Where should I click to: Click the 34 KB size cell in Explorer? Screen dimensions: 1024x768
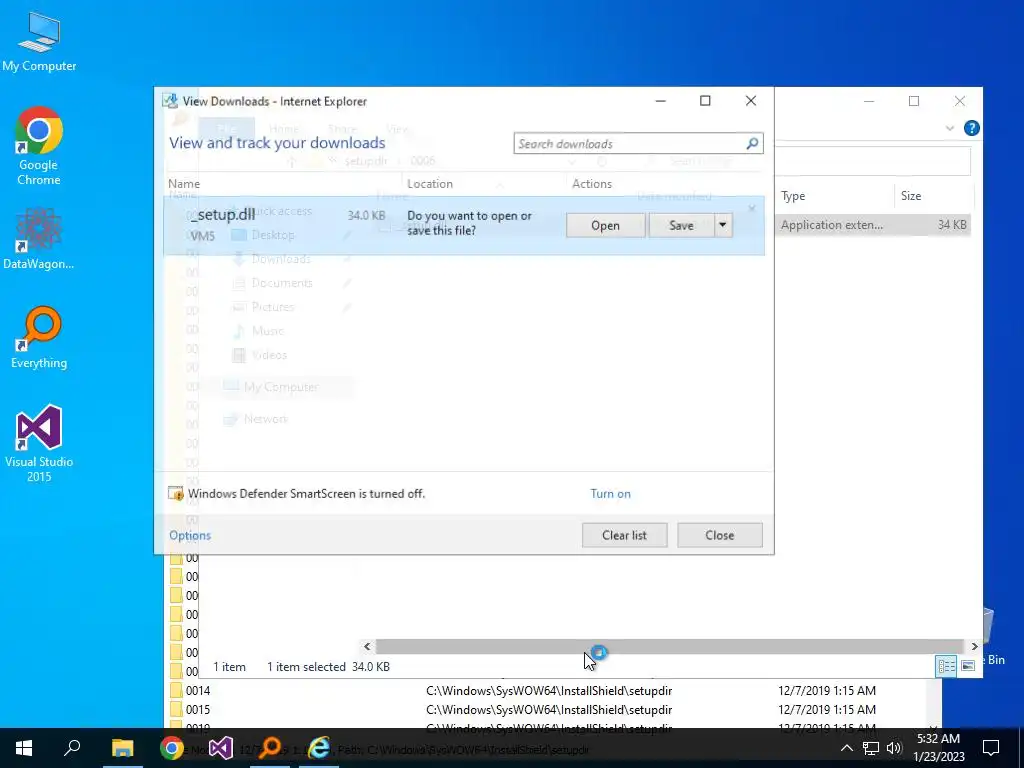[x=952, y=225]
